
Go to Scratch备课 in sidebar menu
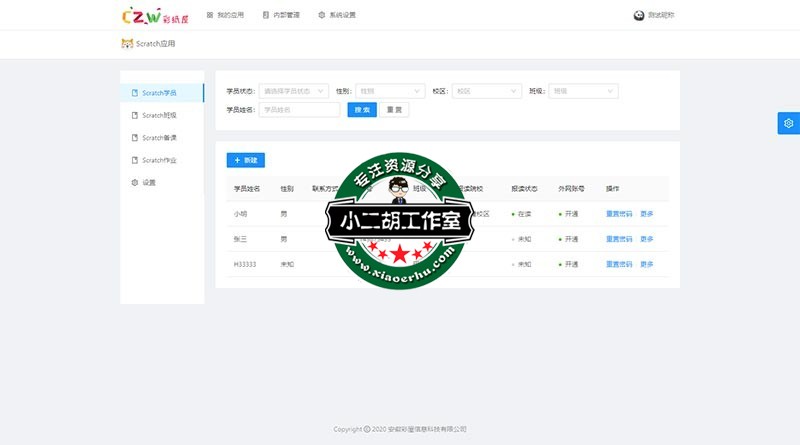point(159,138)
